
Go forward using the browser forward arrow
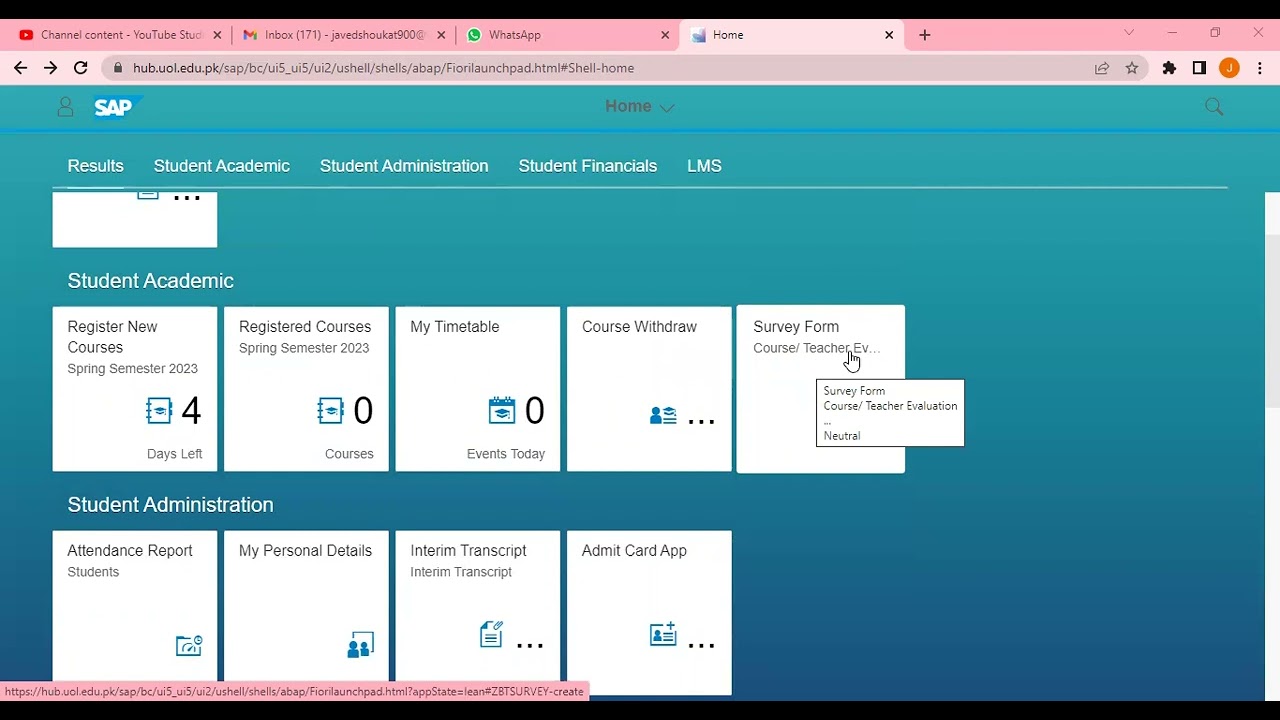click(x=51, y=68)
